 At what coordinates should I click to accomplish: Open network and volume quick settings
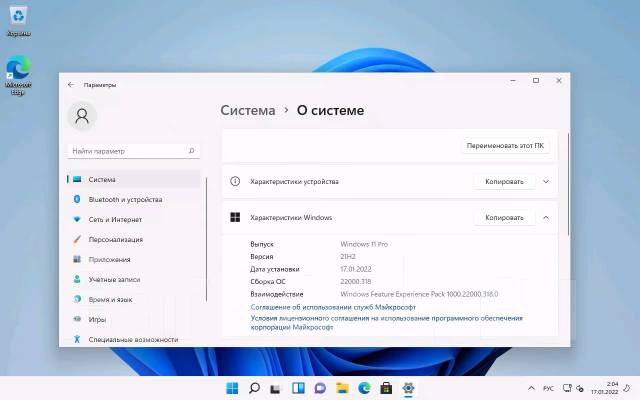coord(573,388)
